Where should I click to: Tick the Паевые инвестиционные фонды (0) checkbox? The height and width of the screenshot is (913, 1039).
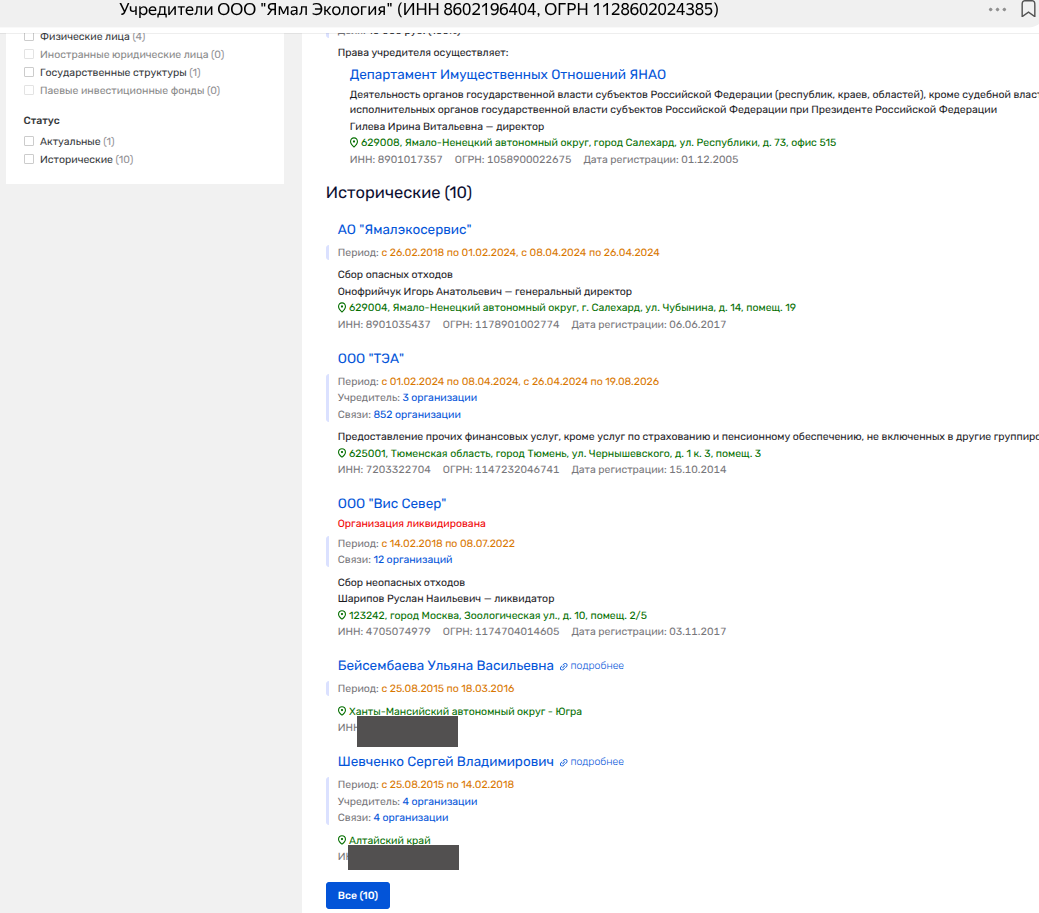tap(28, 90)
